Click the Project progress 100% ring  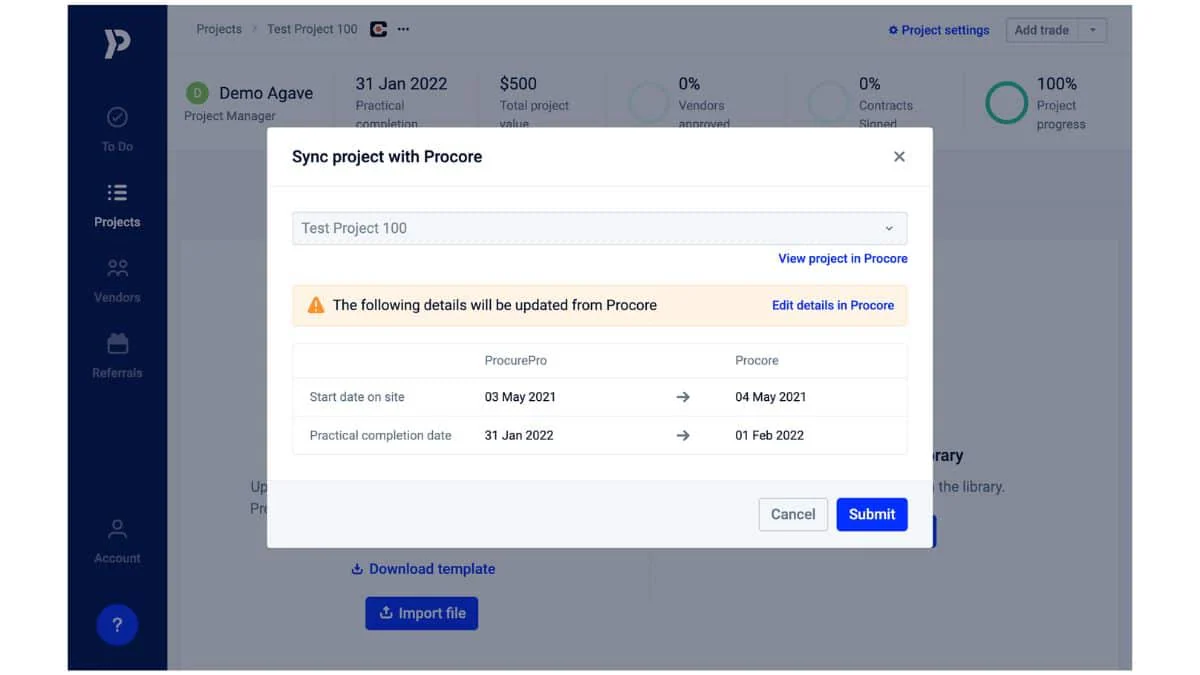pyautogui.click(x=1006, y=103)
